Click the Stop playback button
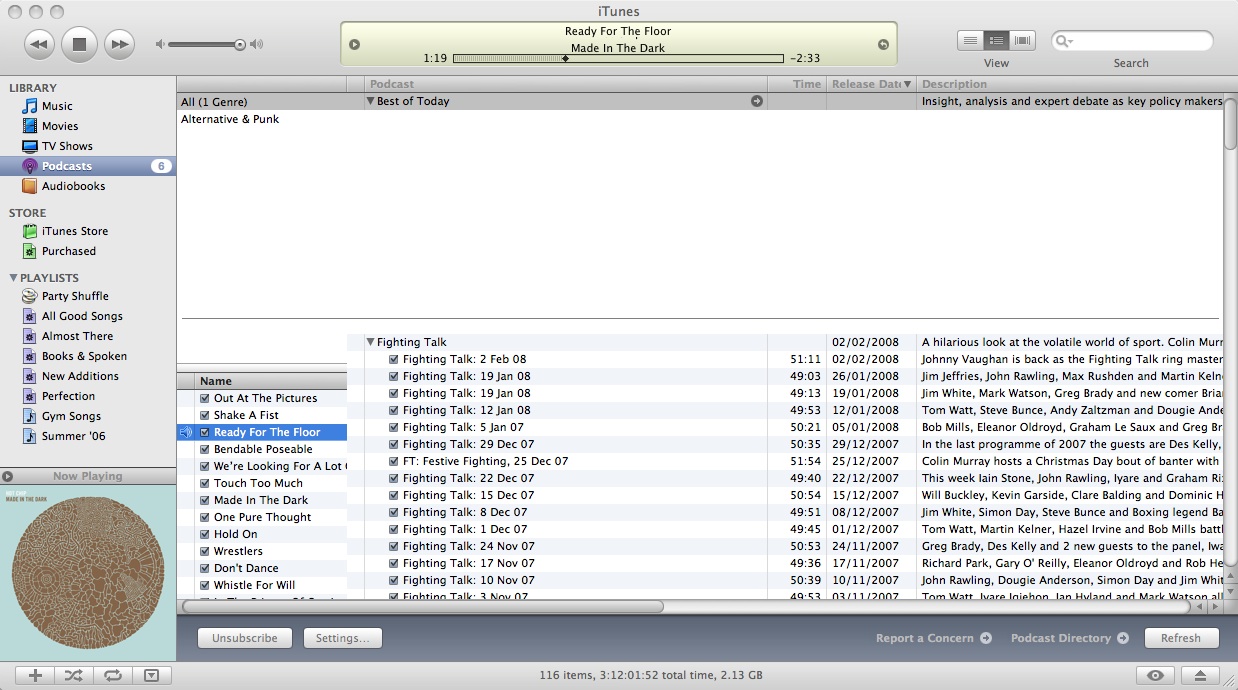This screenshot has height=690, width=1238. coord(79,44)
